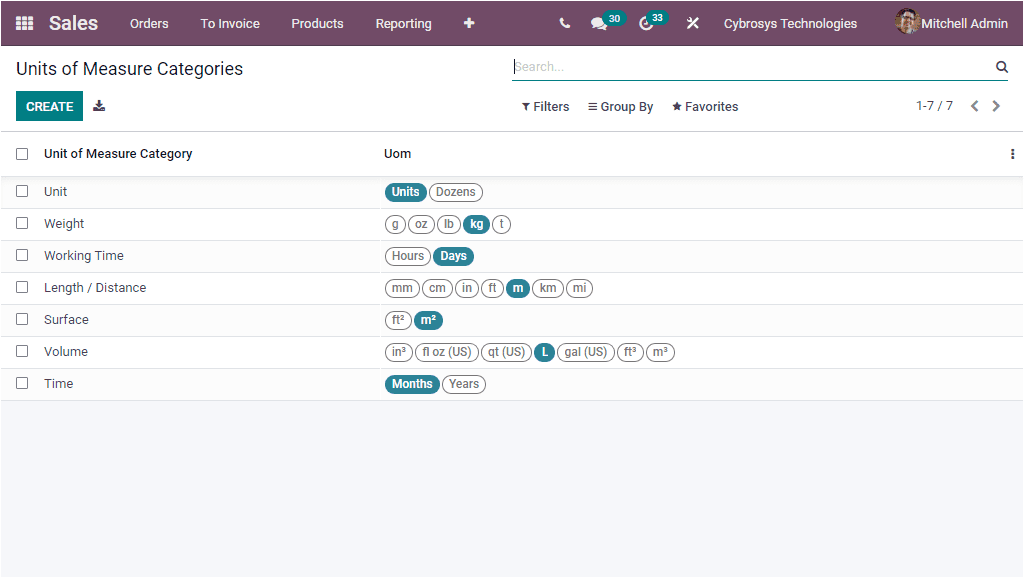Viewport: 1024px width, 578px height.
Task: Click the CREATE button
Action: (49, 105)
